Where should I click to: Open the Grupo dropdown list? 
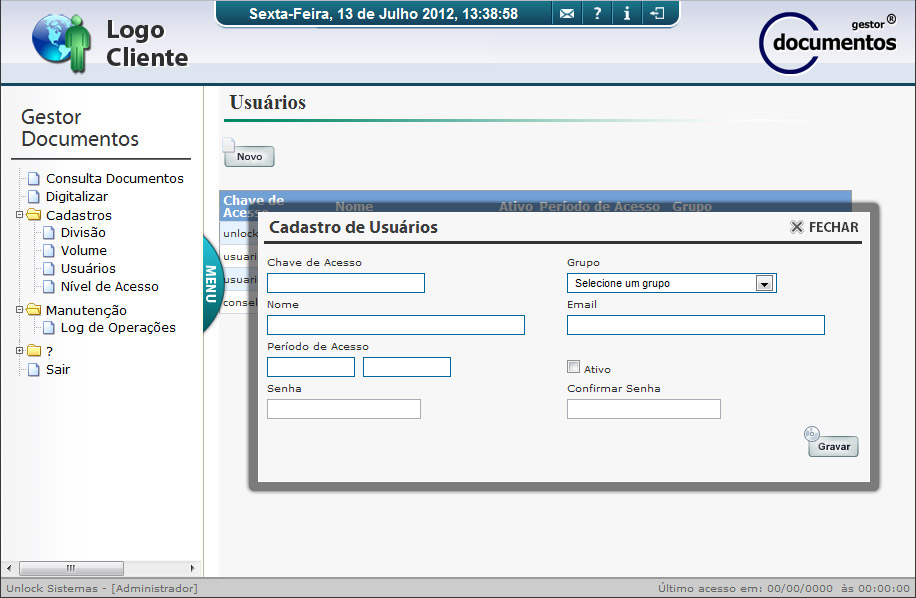tap(764, 284)
